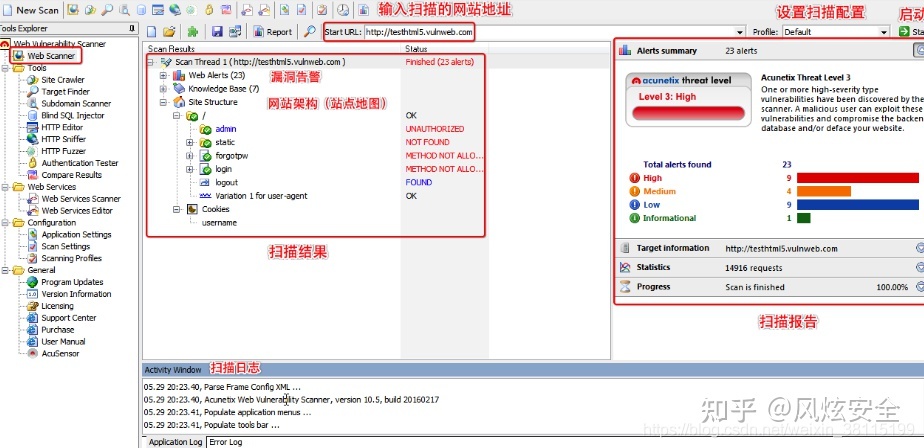The image size is (924, 448).
Task: Collapse the Scan Thread 1 node
Action: (150, 62)
